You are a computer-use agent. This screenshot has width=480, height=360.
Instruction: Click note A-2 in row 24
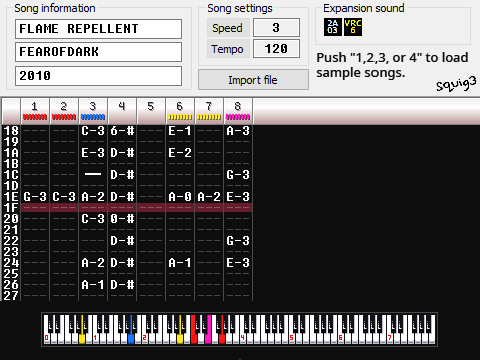click(x=93, y=263)
